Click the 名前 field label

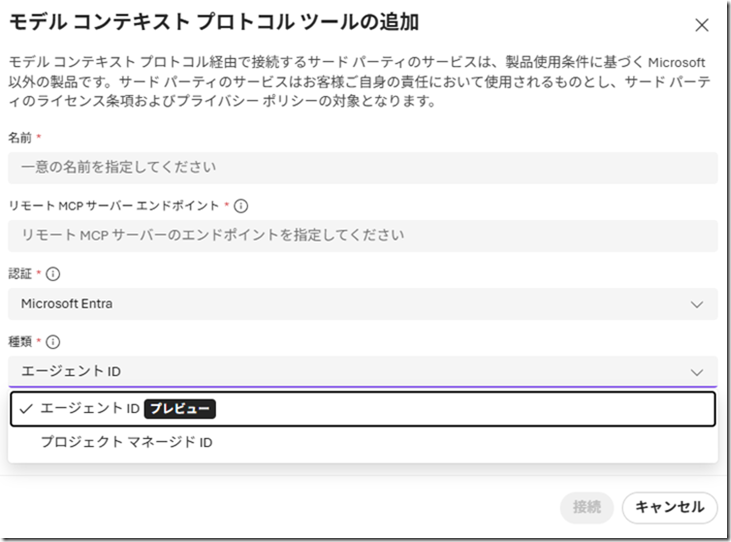point(20,137)
